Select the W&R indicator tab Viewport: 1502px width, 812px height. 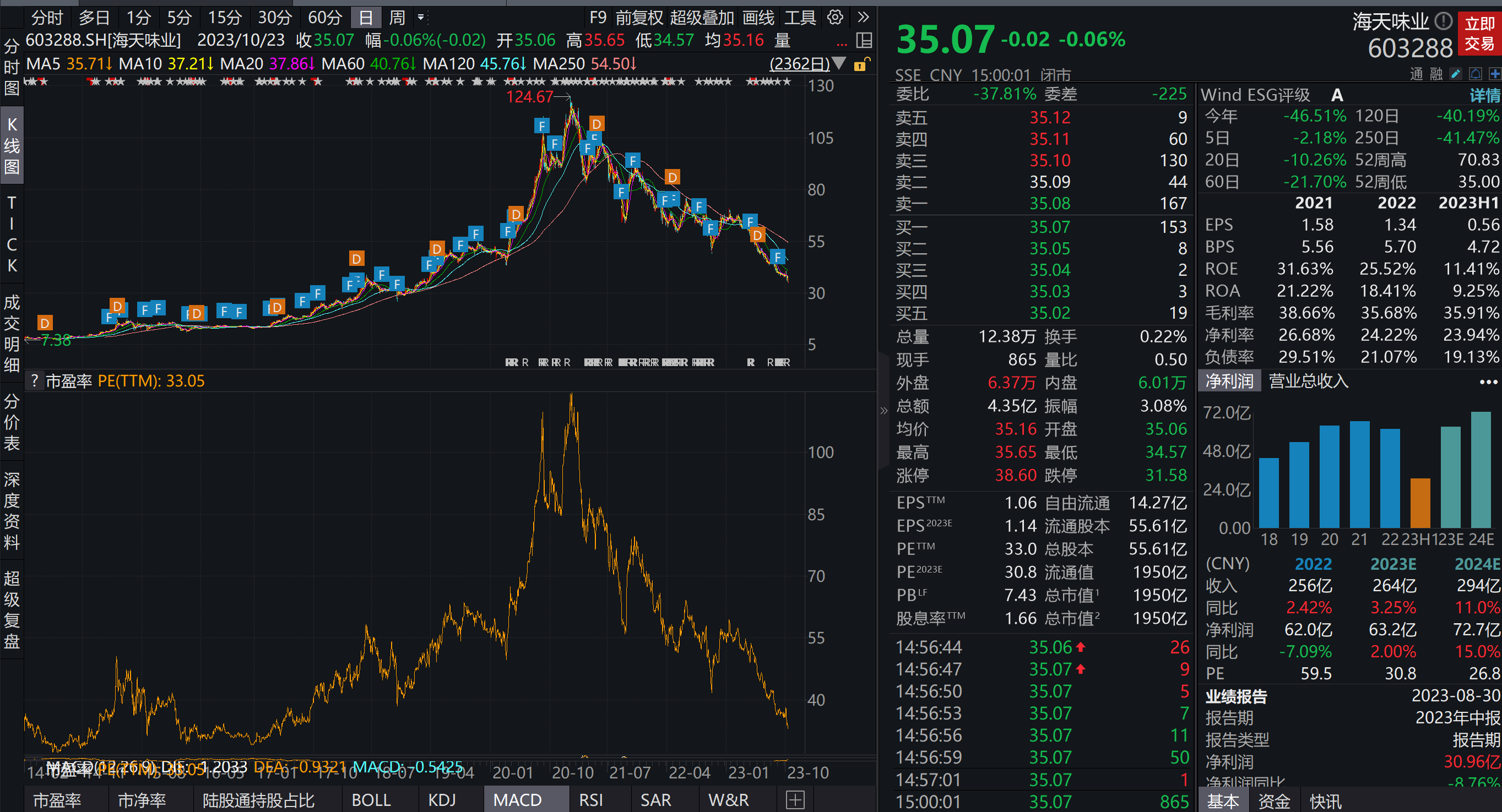[728, 800]
